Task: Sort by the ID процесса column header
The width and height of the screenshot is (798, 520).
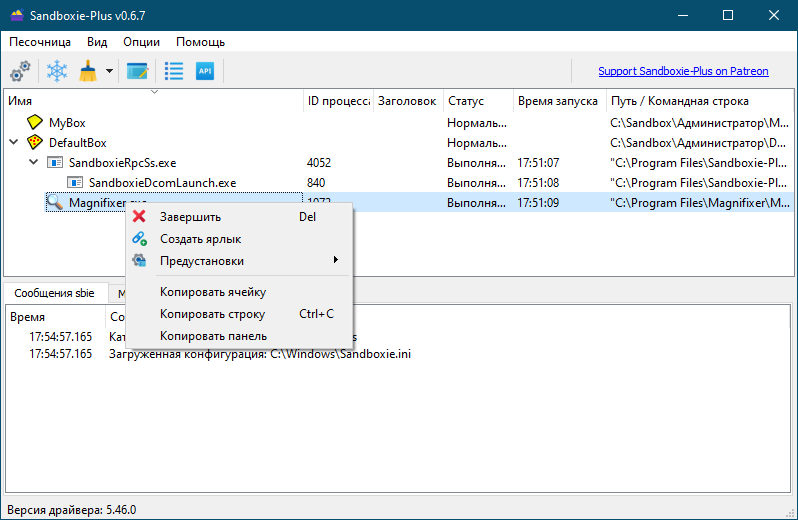Action: (338, 101)
